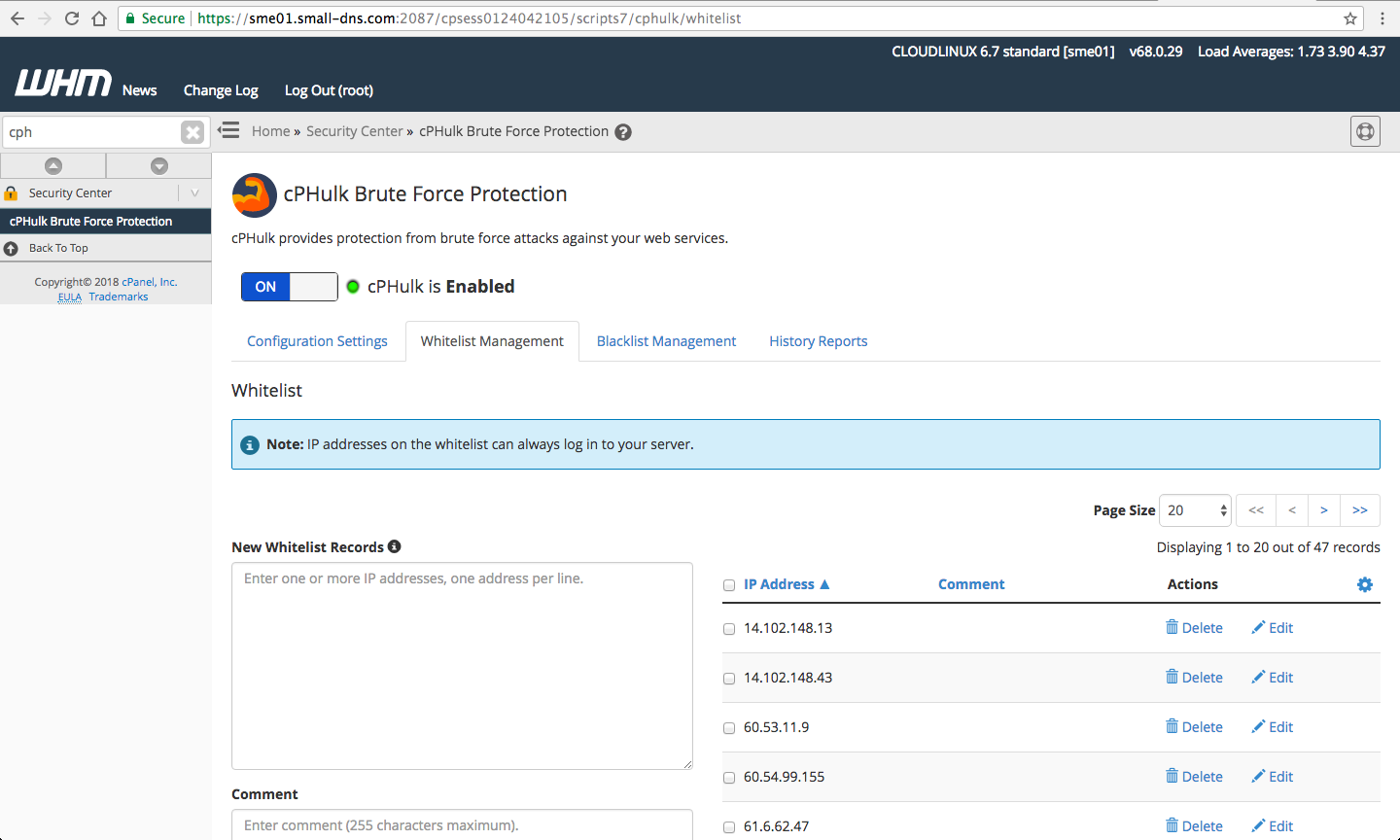
Task: Collapse sidebar with the up arrow button
Action: pos(53,166)
